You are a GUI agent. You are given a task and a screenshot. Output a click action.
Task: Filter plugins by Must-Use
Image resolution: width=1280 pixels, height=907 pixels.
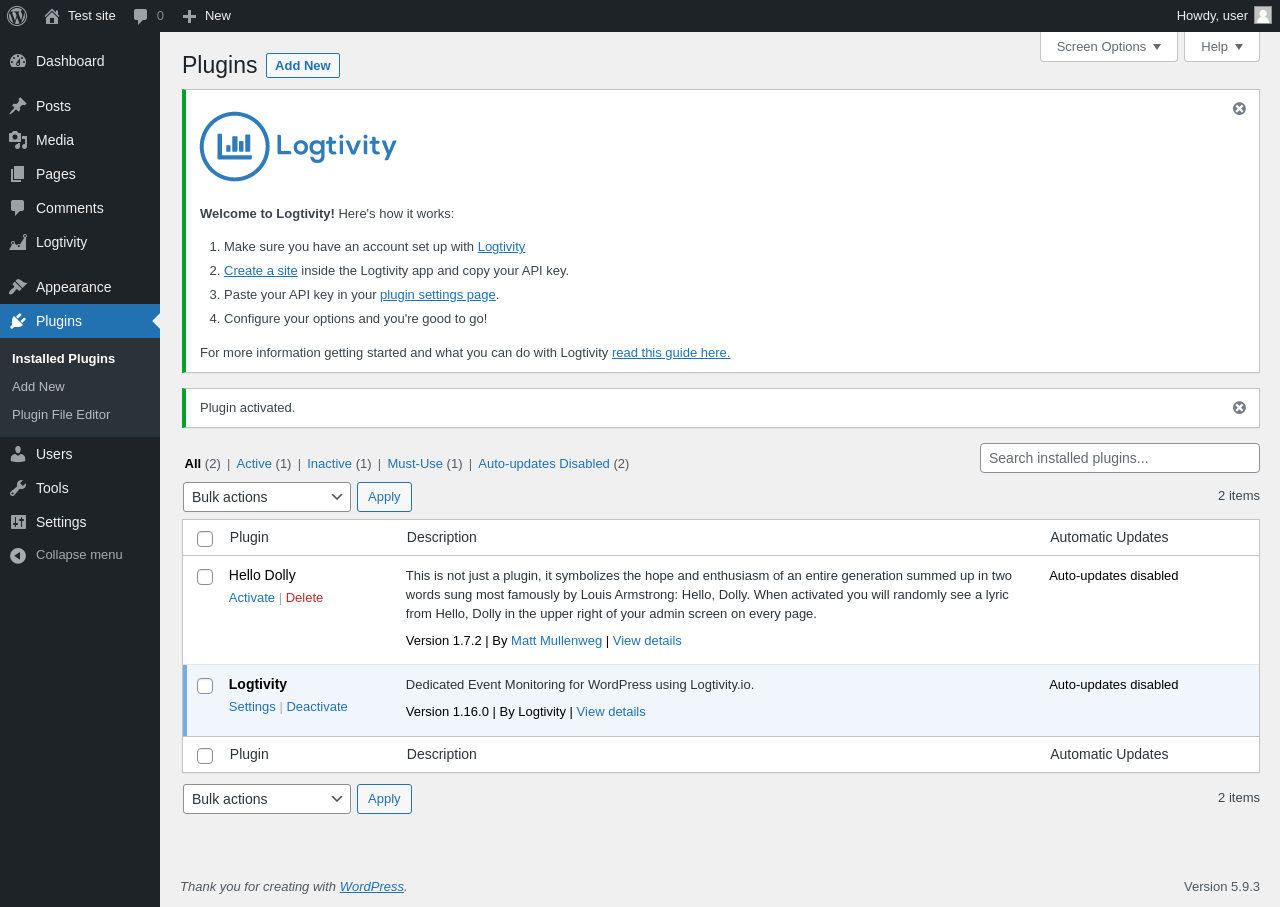click(x=415, y=463)
